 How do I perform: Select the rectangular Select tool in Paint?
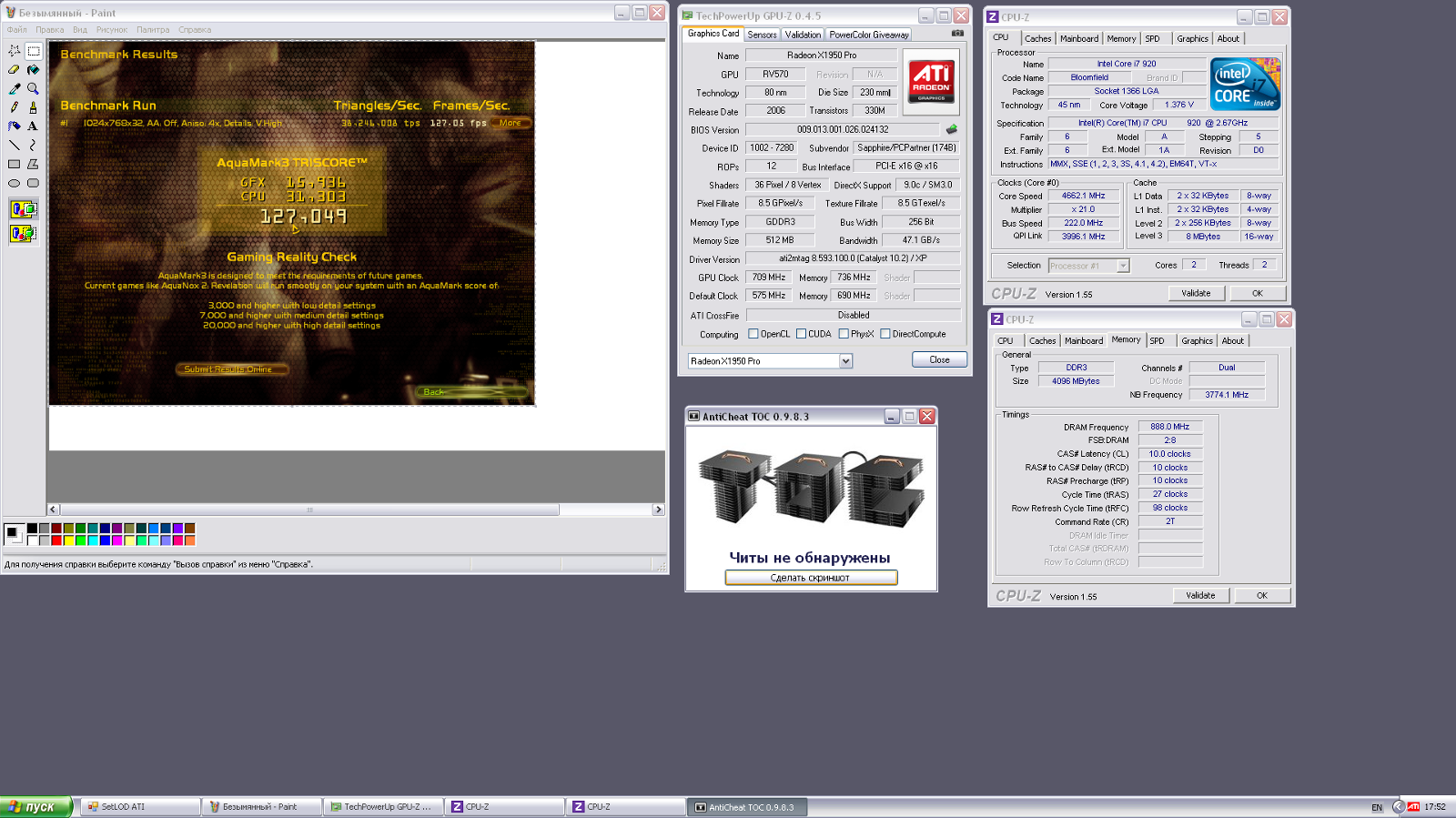(x=33, y=51)
